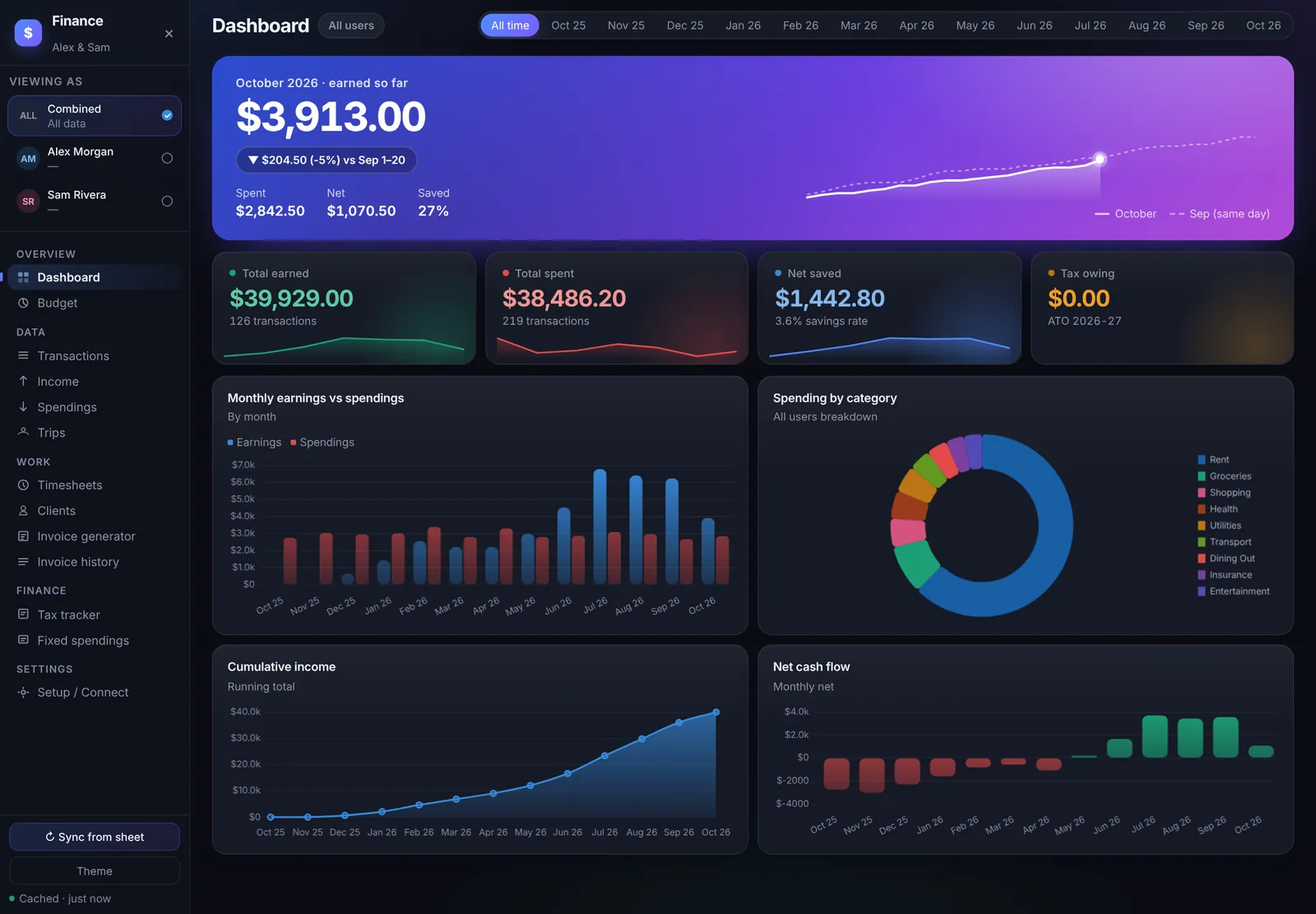This screenshot has width=1316, height=914.
Task: Switch to the All time period tab
Action: click(x=510, y=26)
